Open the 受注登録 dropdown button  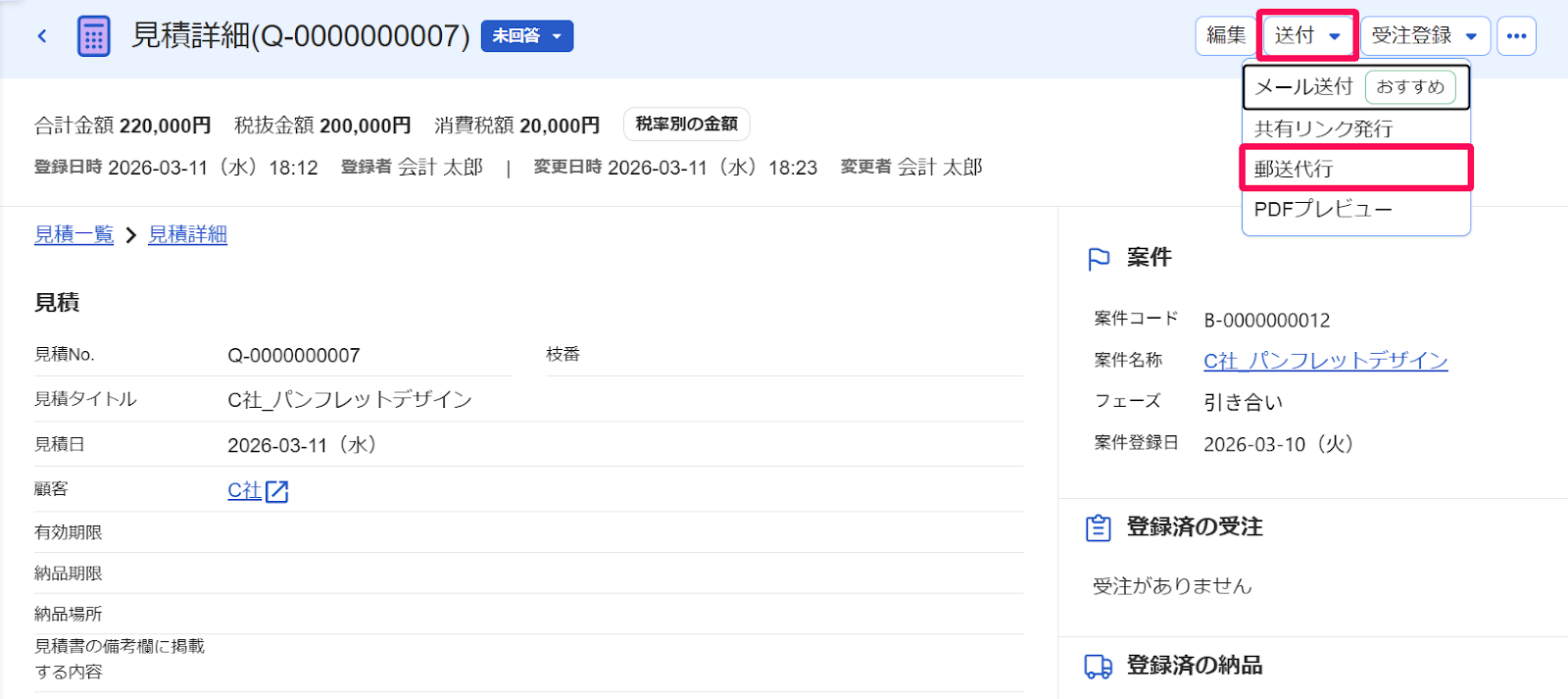[x=1425, y=36]
